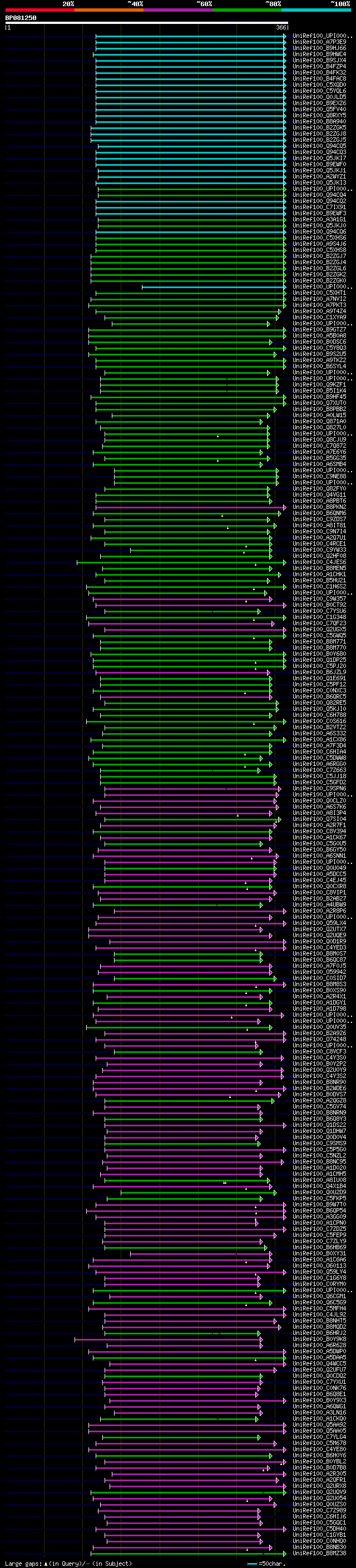Select label UniRef100_C5XQD0
The width and height of the screenshot is (356, 1568).
click(319, 85)
